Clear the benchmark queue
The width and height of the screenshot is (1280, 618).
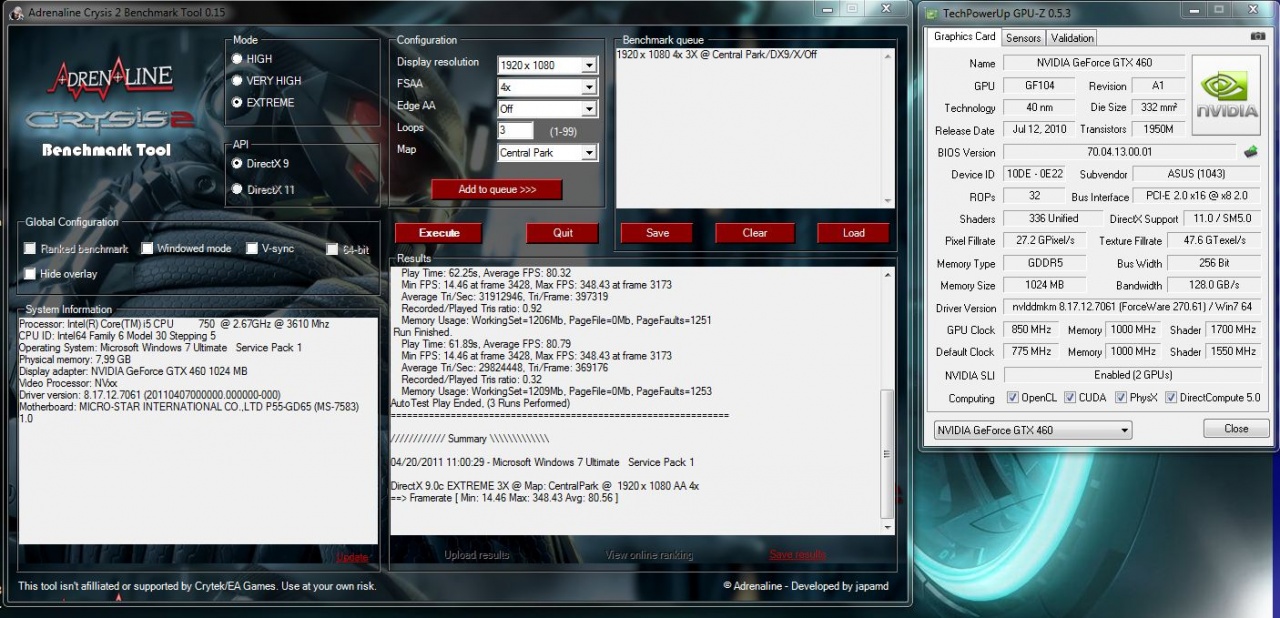(755, 233)
